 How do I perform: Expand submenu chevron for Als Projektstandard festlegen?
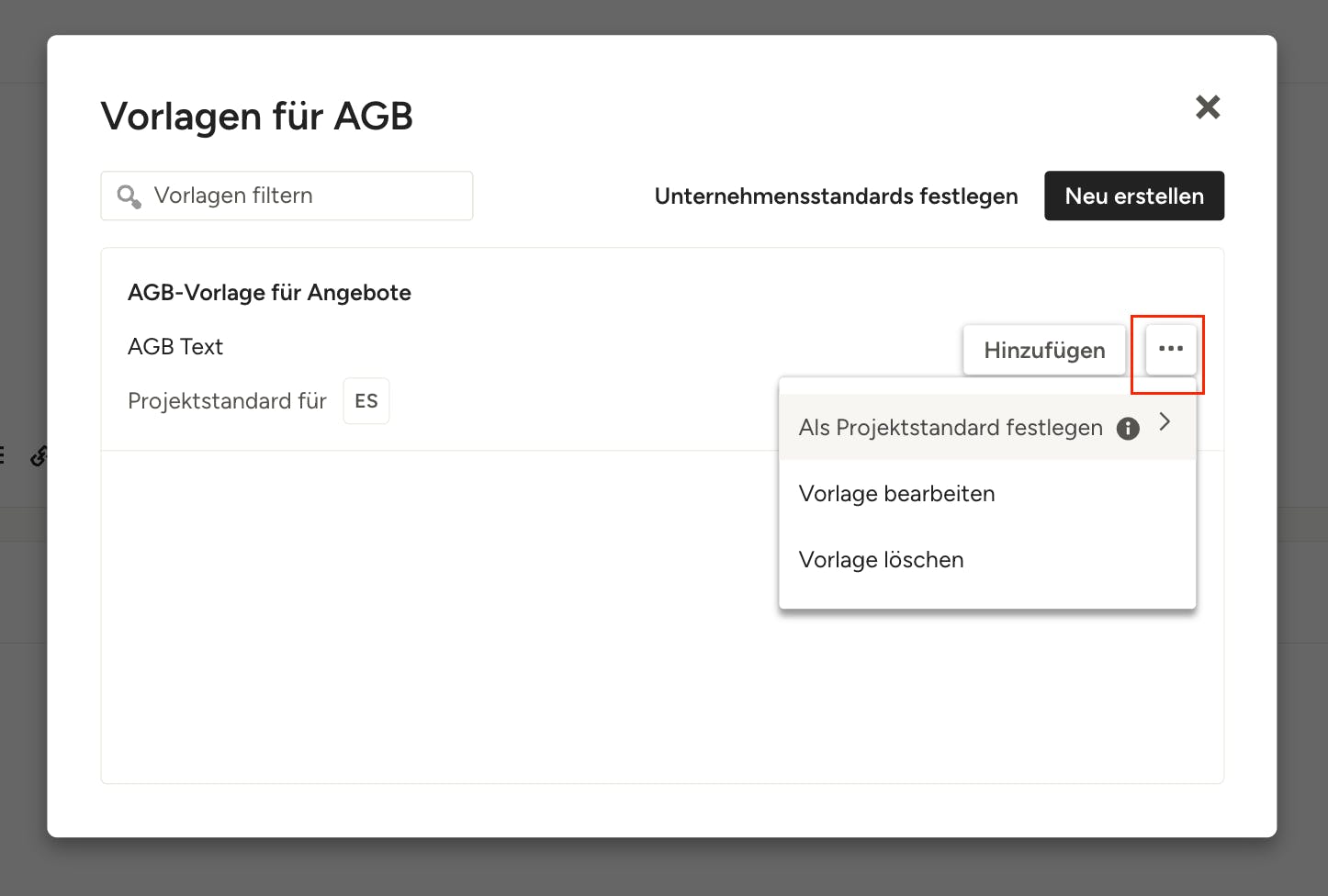[x=1165, y=421]
